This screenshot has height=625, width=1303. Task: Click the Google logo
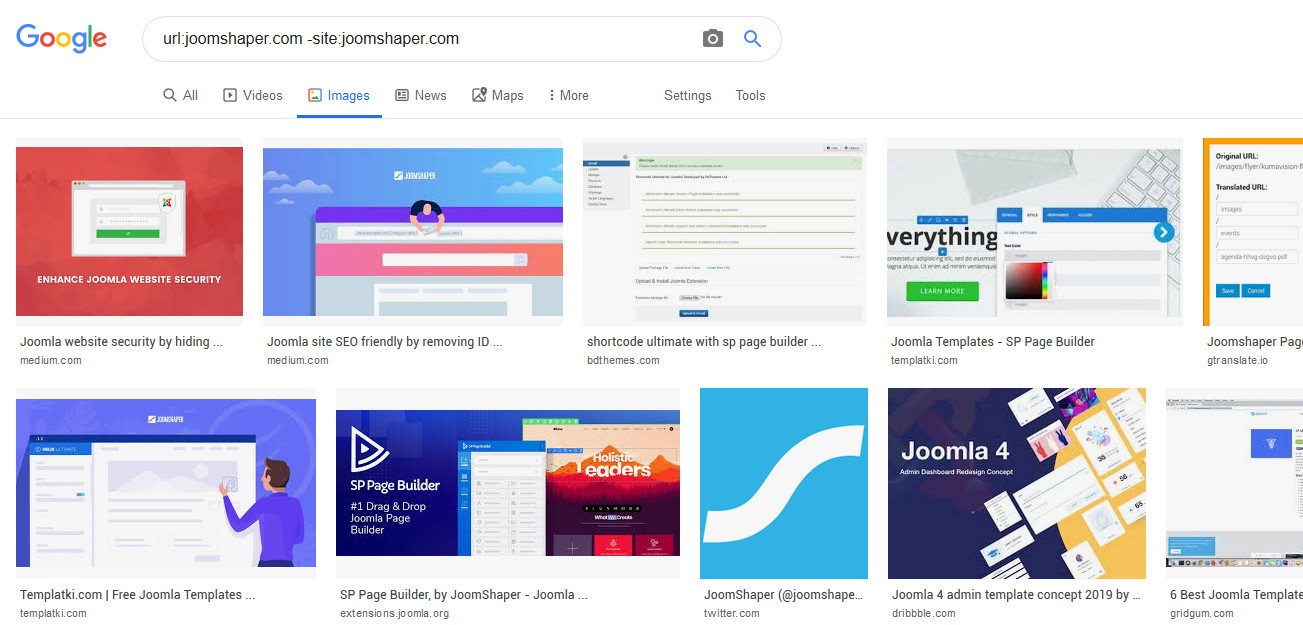(x=62, y=38)
